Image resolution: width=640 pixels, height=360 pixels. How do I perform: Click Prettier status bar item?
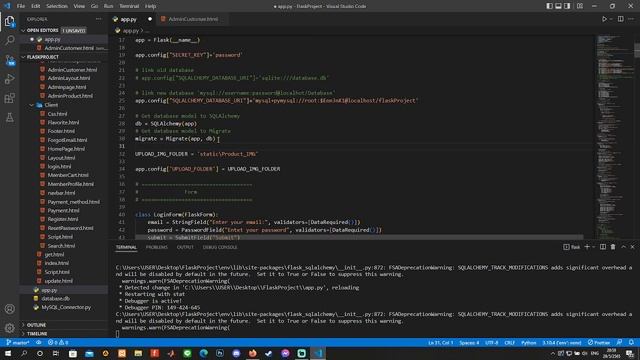(x=599, y=342)
